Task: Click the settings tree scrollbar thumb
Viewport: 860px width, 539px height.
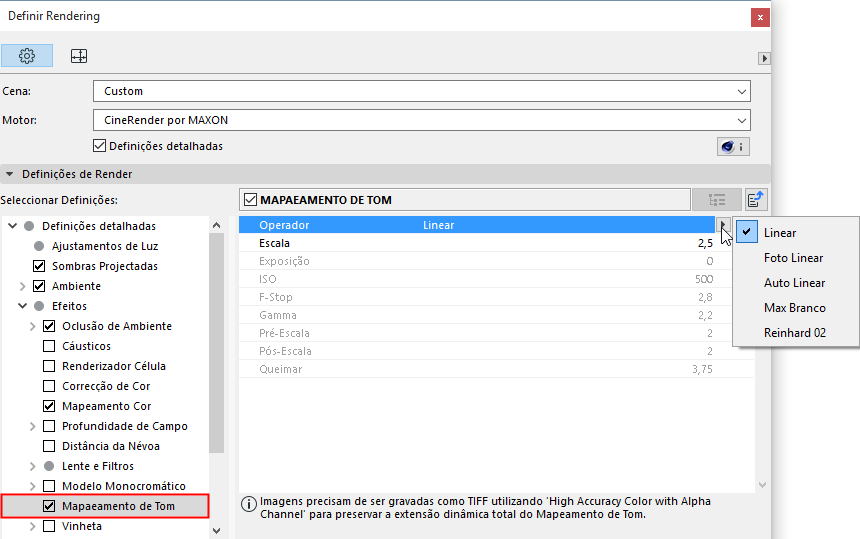Action: click(x=217, y=343)
